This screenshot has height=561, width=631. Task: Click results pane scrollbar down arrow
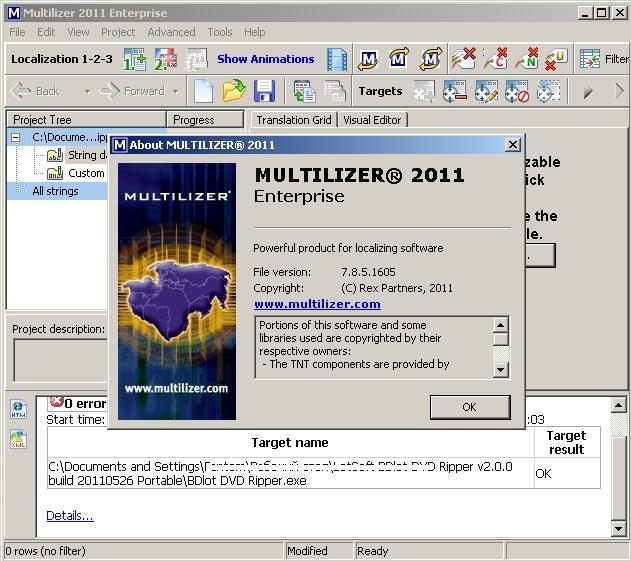pyautogui.click(x=618, y=528)
